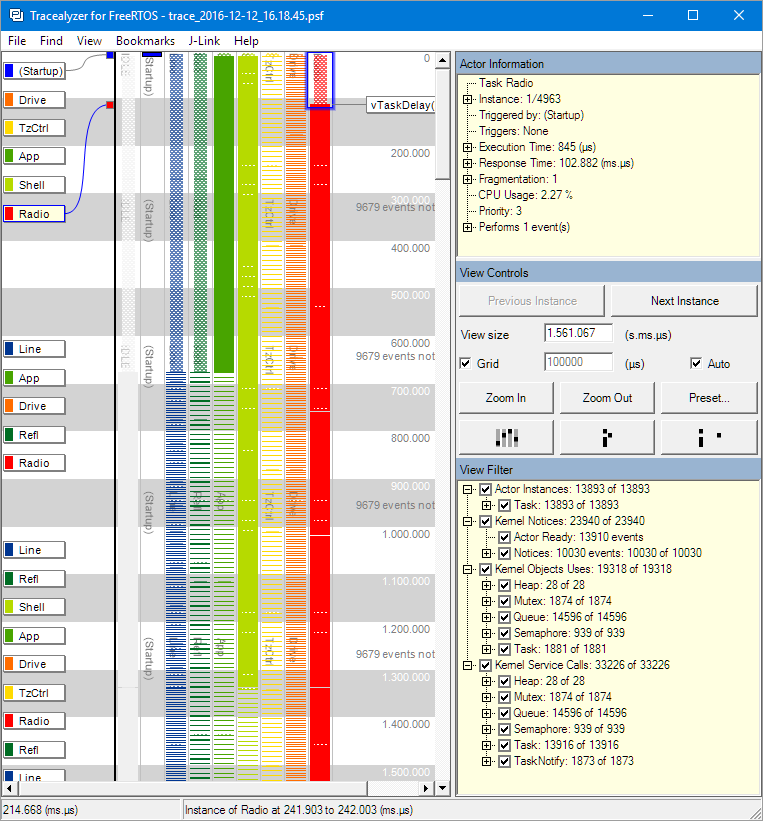Uncheck the Auto grid checkbox

click(697, 364)
